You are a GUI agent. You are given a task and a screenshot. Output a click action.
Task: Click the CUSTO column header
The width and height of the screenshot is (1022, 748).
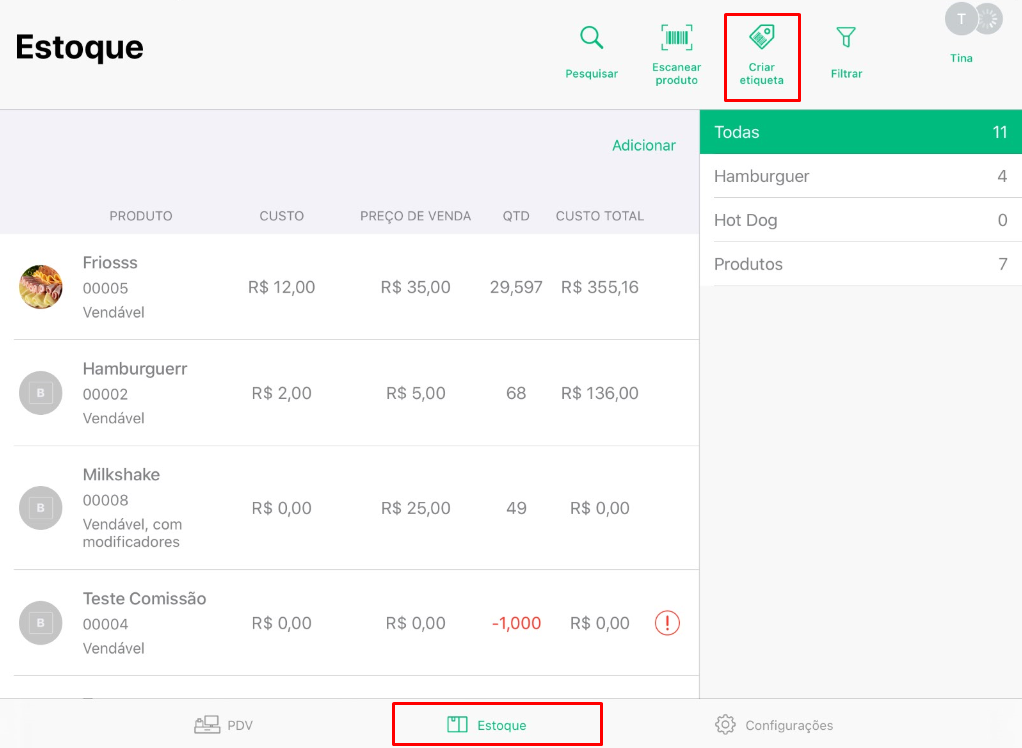(282, 216)
